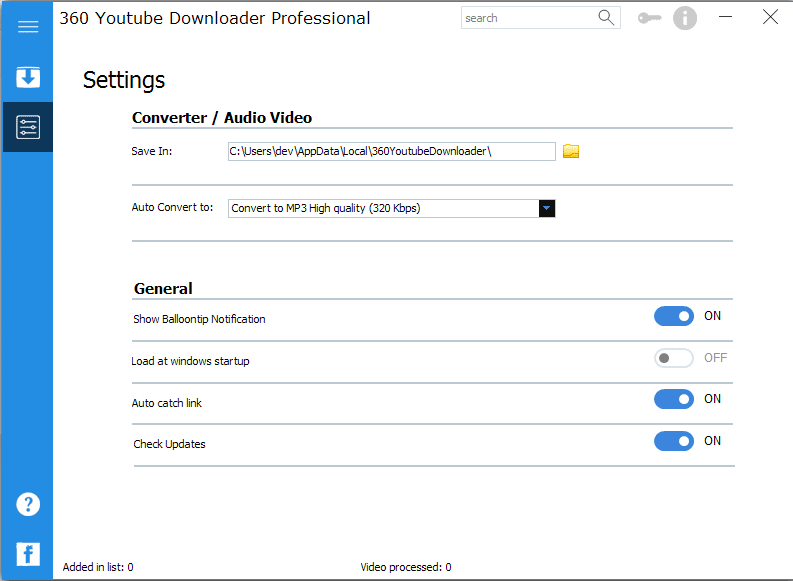This screenshot has height=581, width=793.
Task: Browse for Save In folder
Action: pos(571,151)
